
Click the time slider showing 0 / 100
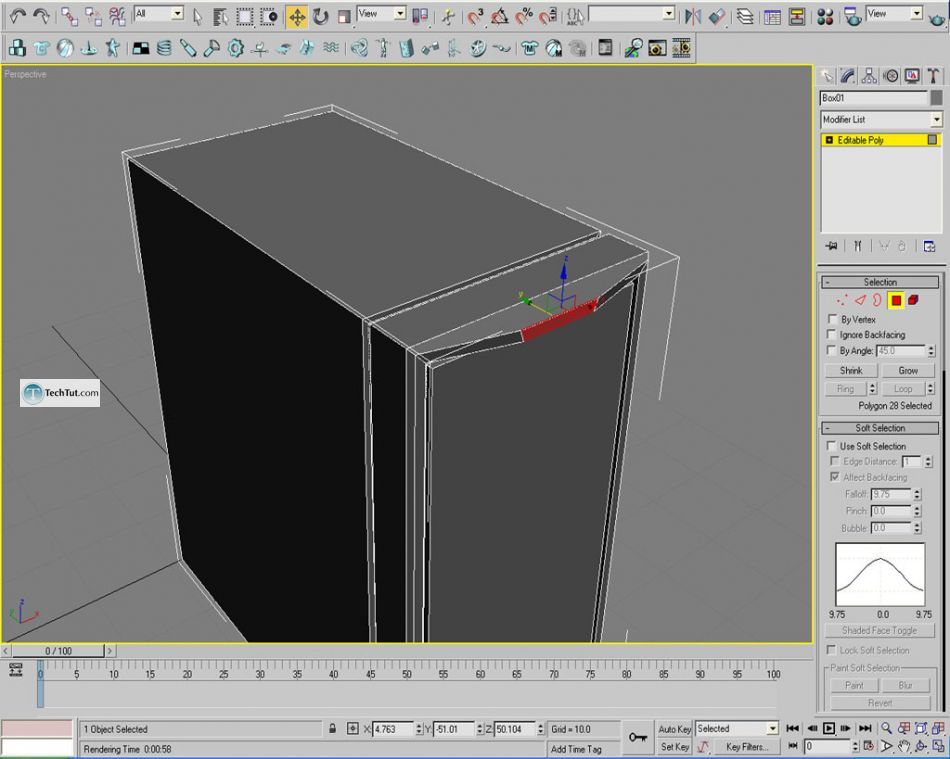pos(58,651)
